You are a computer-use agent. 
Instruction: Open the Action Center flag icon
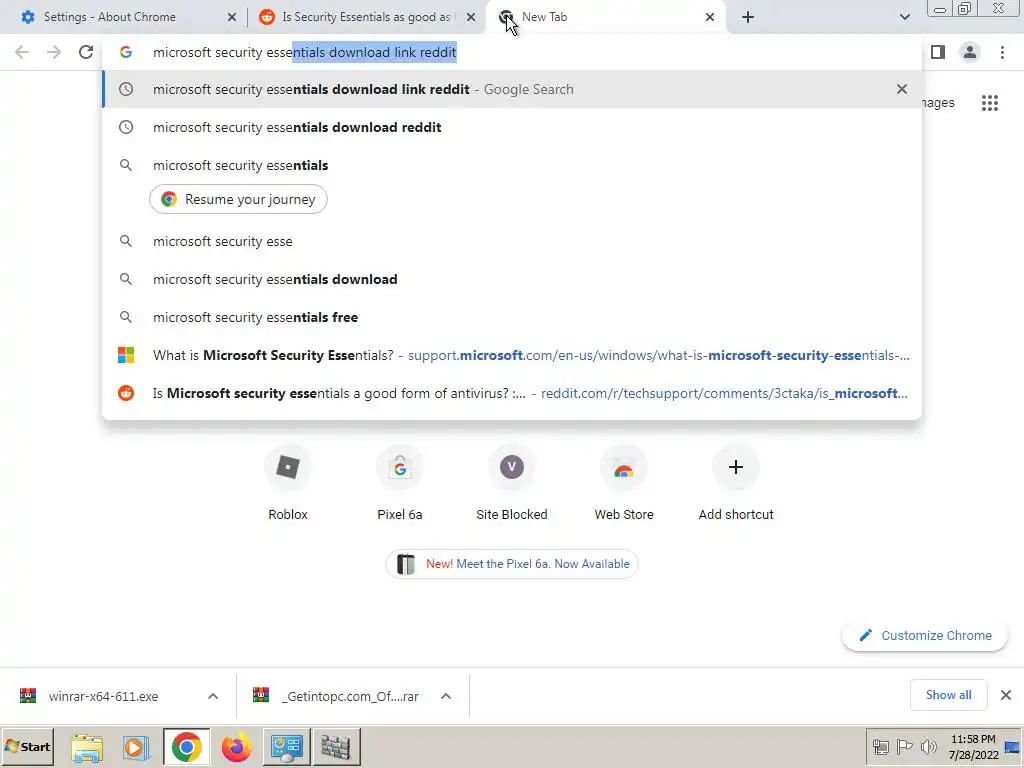click(x=904, y=746)
